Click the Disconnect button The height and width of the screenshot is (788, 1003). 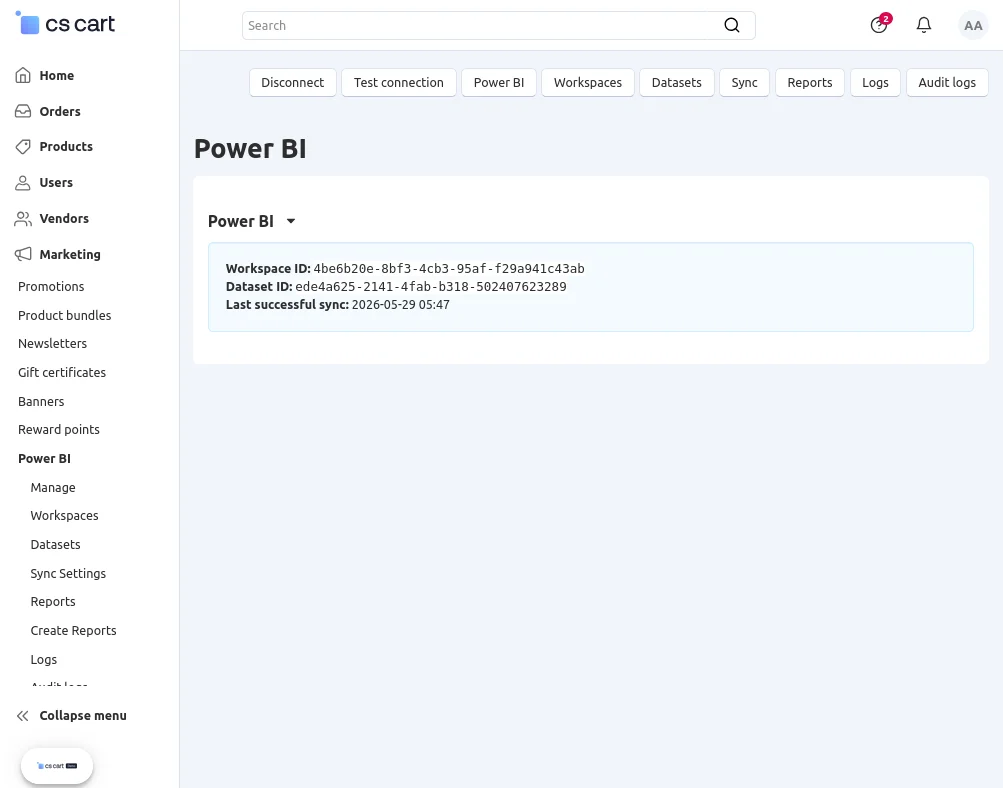(x=292, y=83)
